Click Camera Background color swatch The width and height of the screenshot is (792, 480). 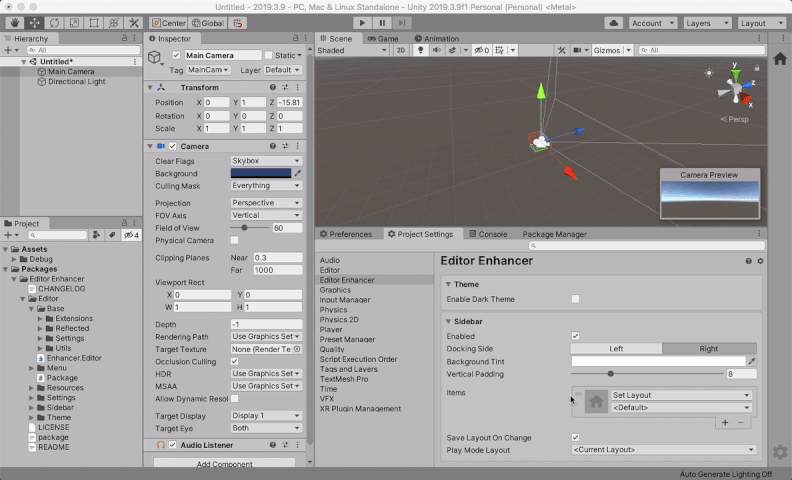pos(261,173)
